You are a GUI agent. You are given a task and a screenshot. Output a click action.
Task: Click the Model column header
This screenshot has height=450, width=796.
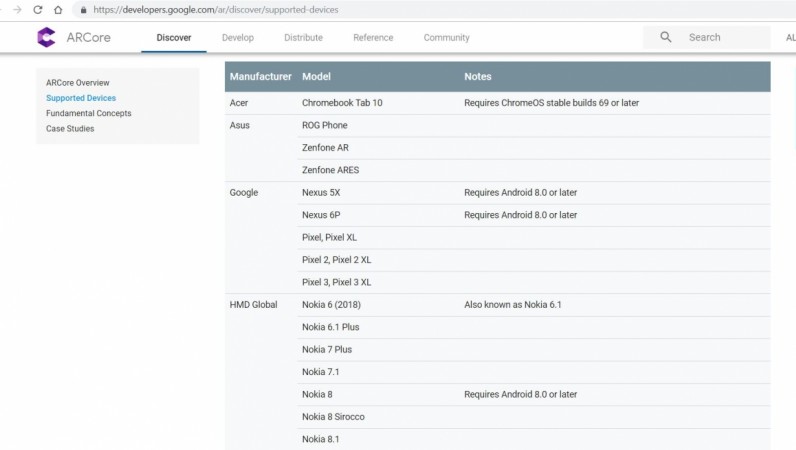316,77
